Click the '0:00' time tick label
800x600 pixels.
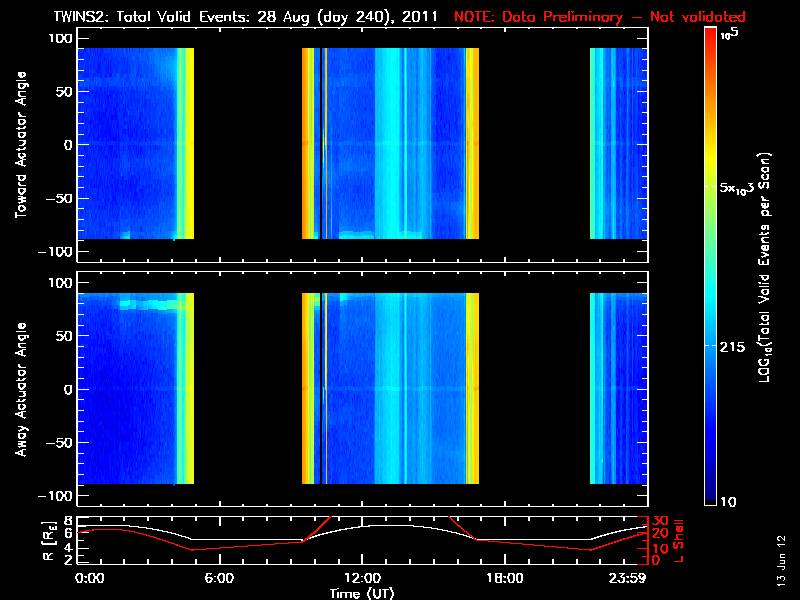(x=89, y=578)
